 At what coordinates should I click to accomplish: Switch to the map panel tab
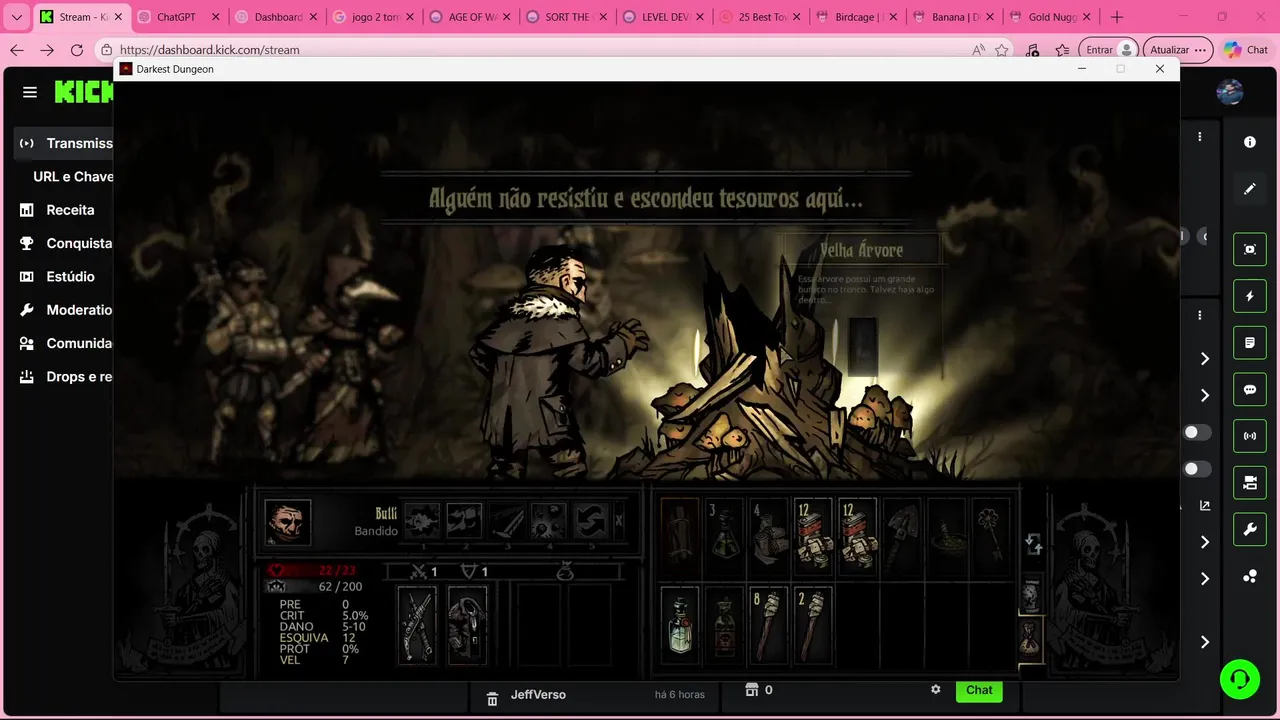coord(1030,596)
